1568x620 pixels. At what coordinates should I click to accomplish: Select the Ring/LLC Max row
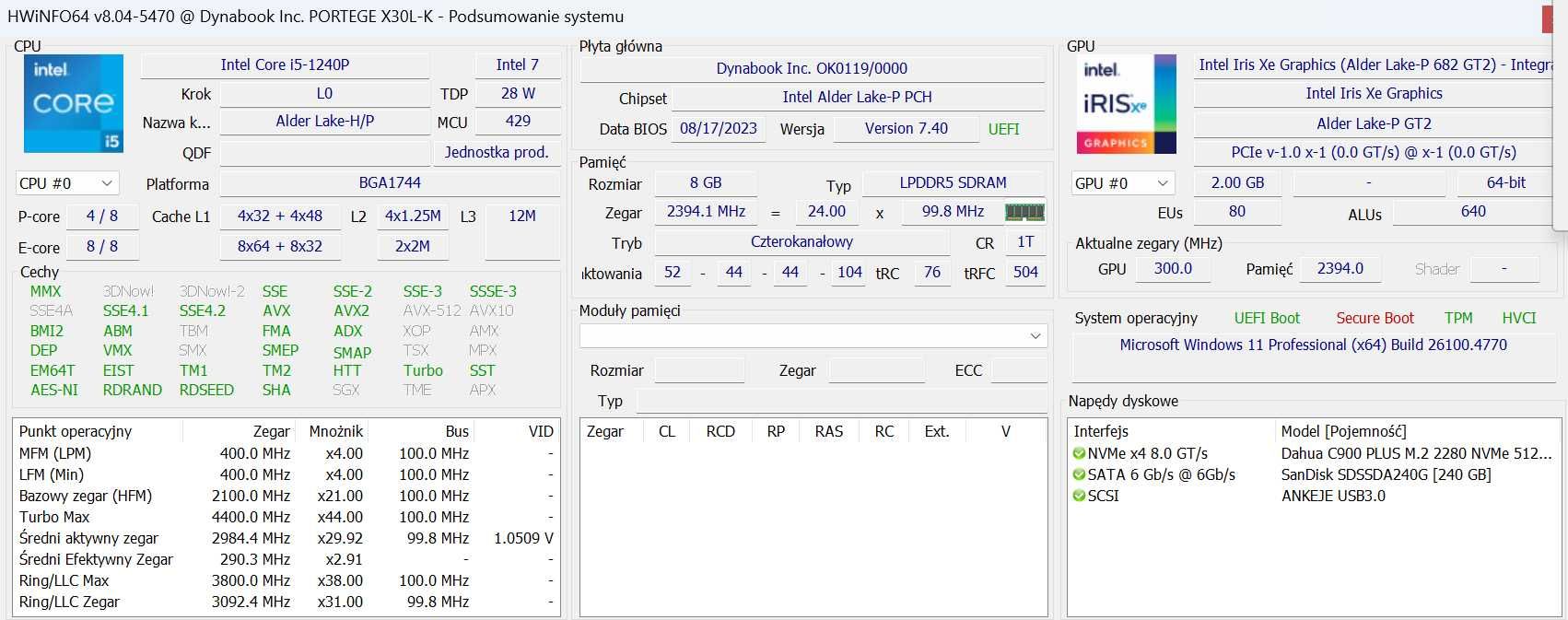click(286, 580)
